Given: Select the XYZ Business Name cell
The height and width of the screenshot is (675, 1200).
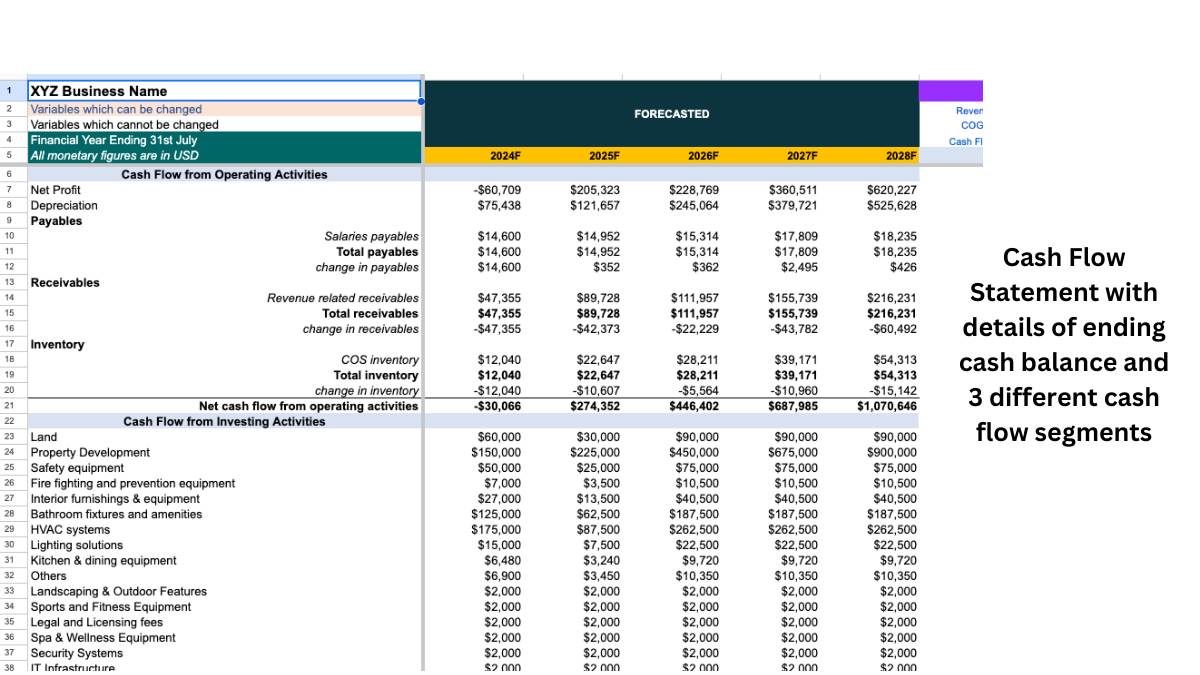Looking at the screenshot, I should pyautogui.click(x=225, y=91).
